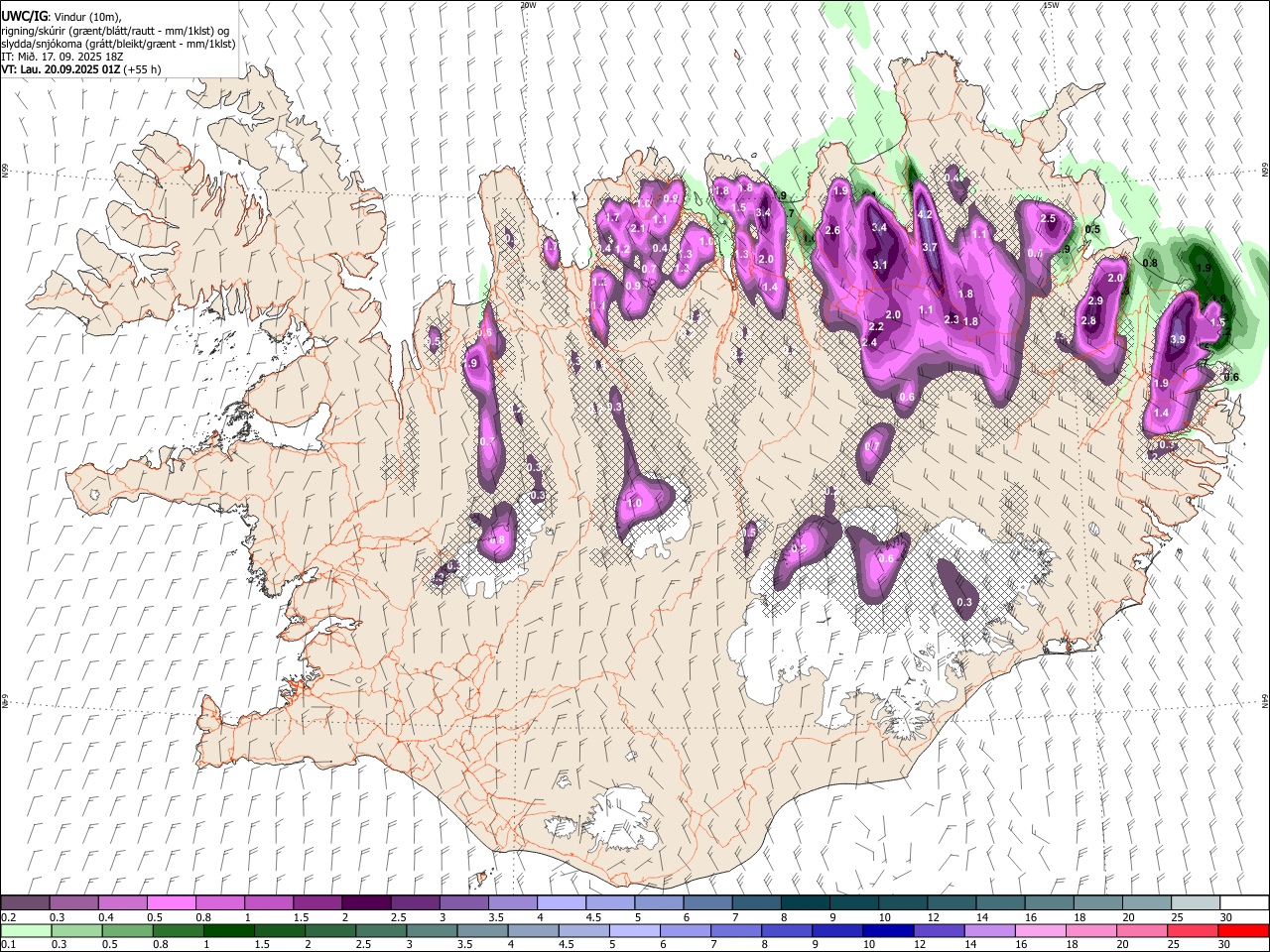Click the 3.1 precipitation value on the map

[x=880, y=265]
